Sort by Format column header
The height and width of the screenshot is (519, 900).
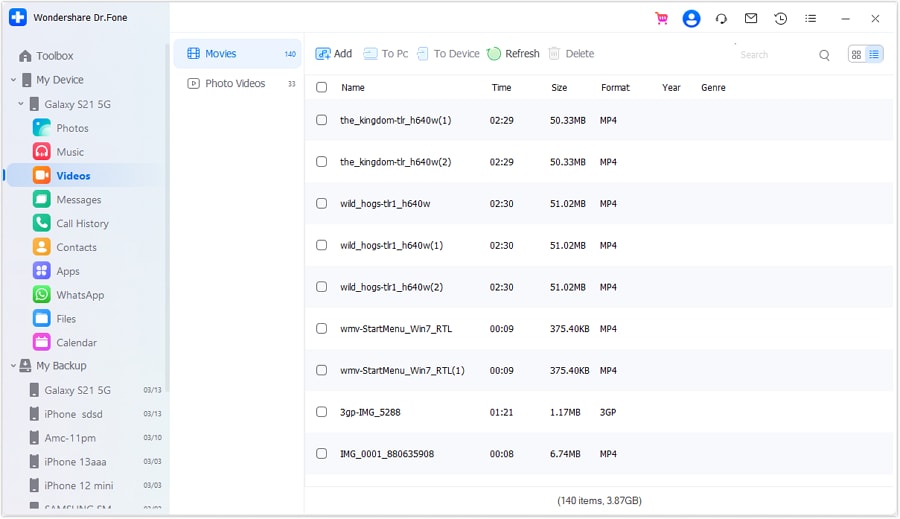point(615,88)
